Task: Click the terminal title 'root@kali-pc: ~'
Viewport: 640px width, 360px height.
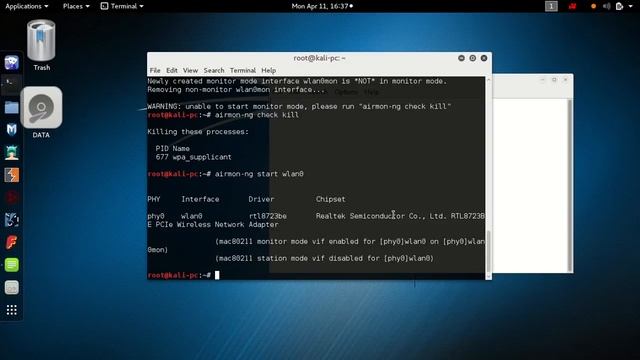Action: tap(319, 58)
